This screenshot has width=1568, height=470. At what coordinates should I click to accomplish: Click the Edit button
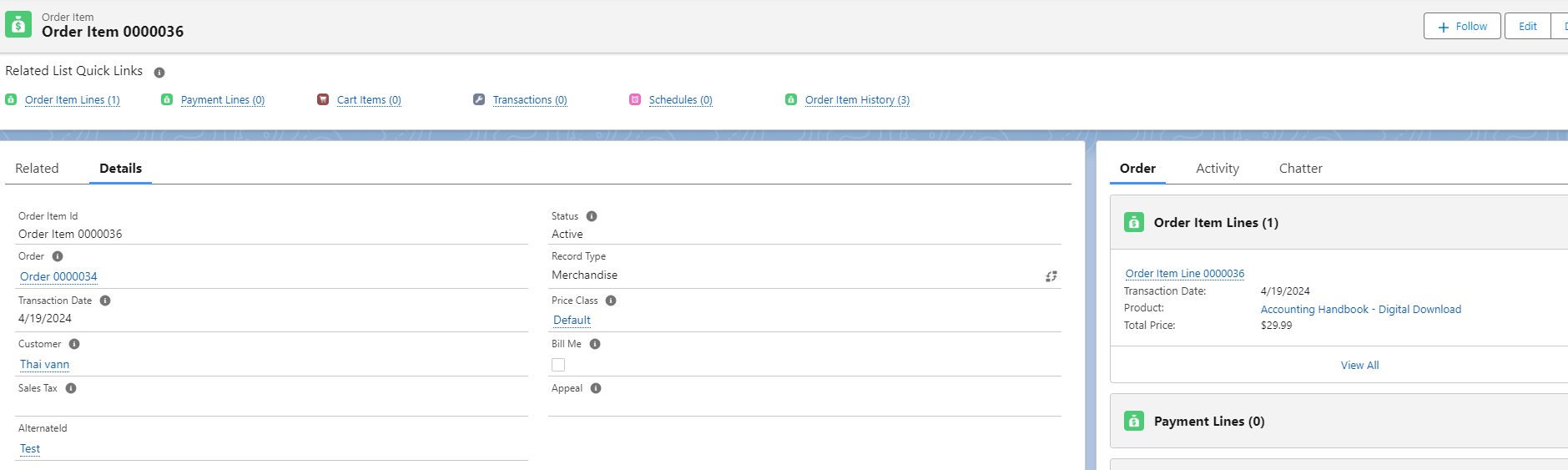click(1527, 27)
